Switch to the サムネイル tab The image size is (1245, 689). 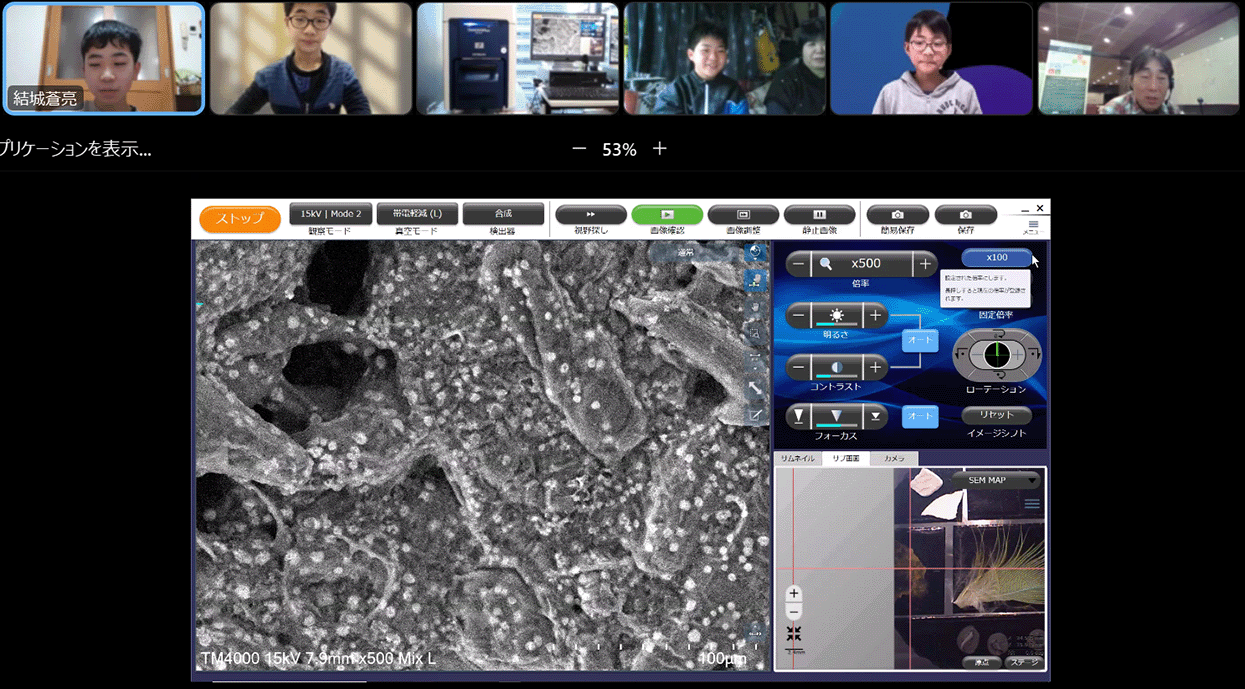coord(798,458)
